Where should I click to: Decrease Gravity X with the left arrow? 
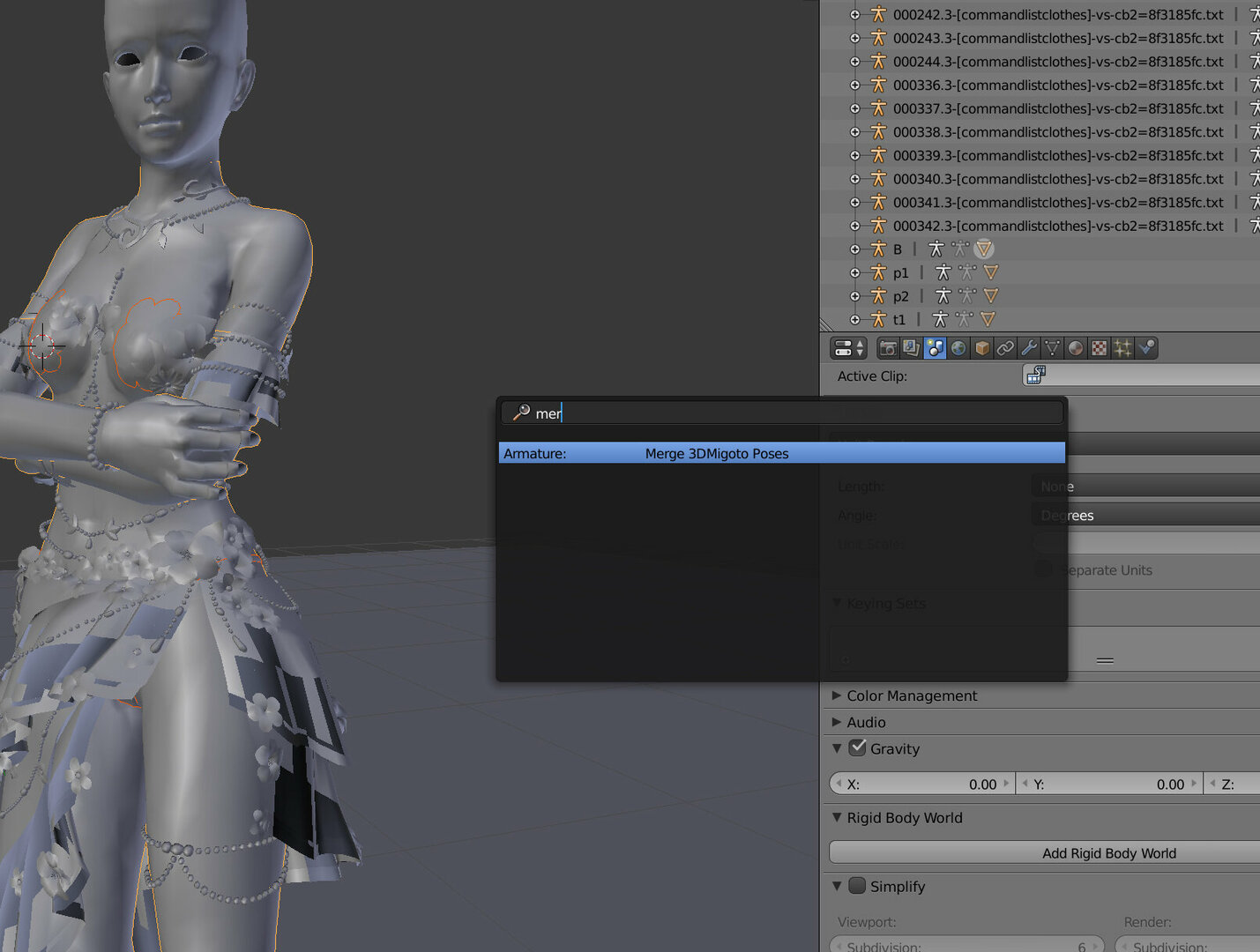click(x=838, y=784)
